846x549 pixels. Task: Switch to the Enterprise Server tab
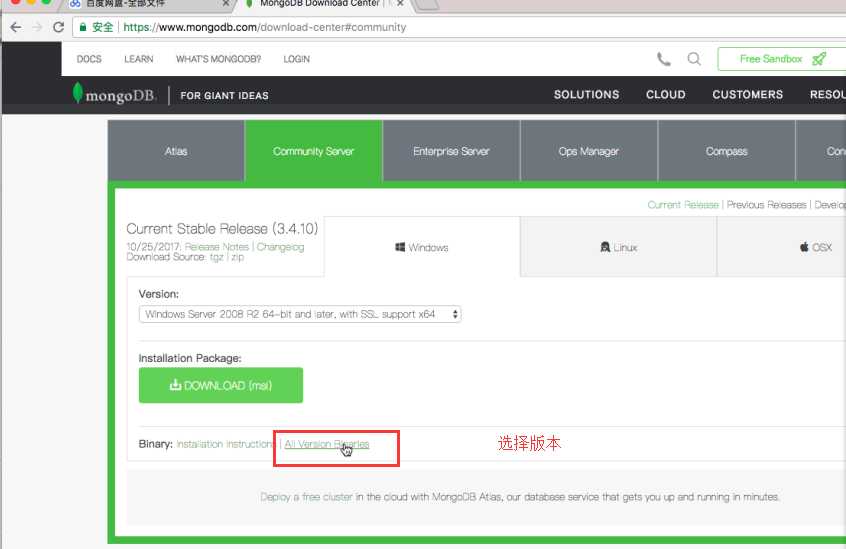(451, 151)
